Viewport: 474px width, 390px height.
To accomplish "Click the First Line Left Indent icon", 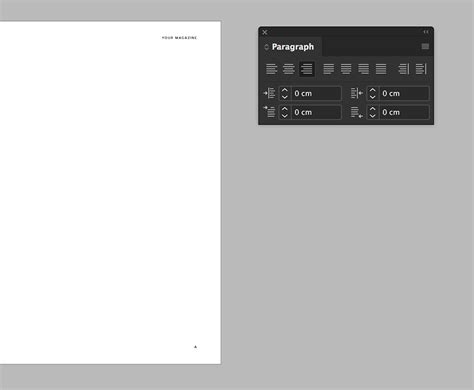I will (x=269, y=112).
